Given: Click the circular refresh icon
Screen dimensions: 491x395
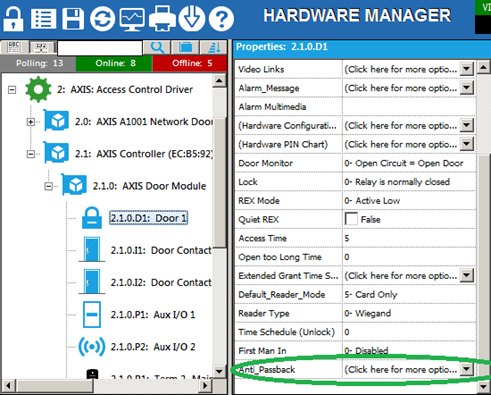Looking at the screenshot, I should [x=102, y=19].
